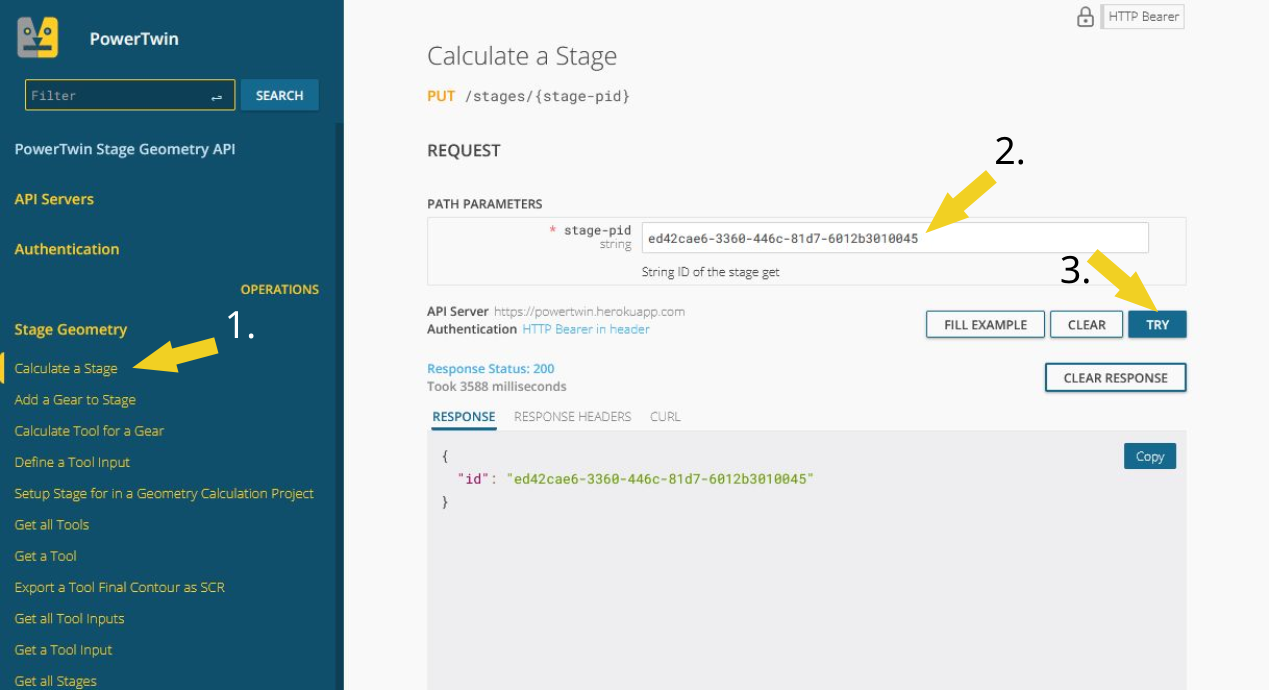1269x690 pixels.
Task: Click the stage-pid text field
Action: tap(894, 238)
